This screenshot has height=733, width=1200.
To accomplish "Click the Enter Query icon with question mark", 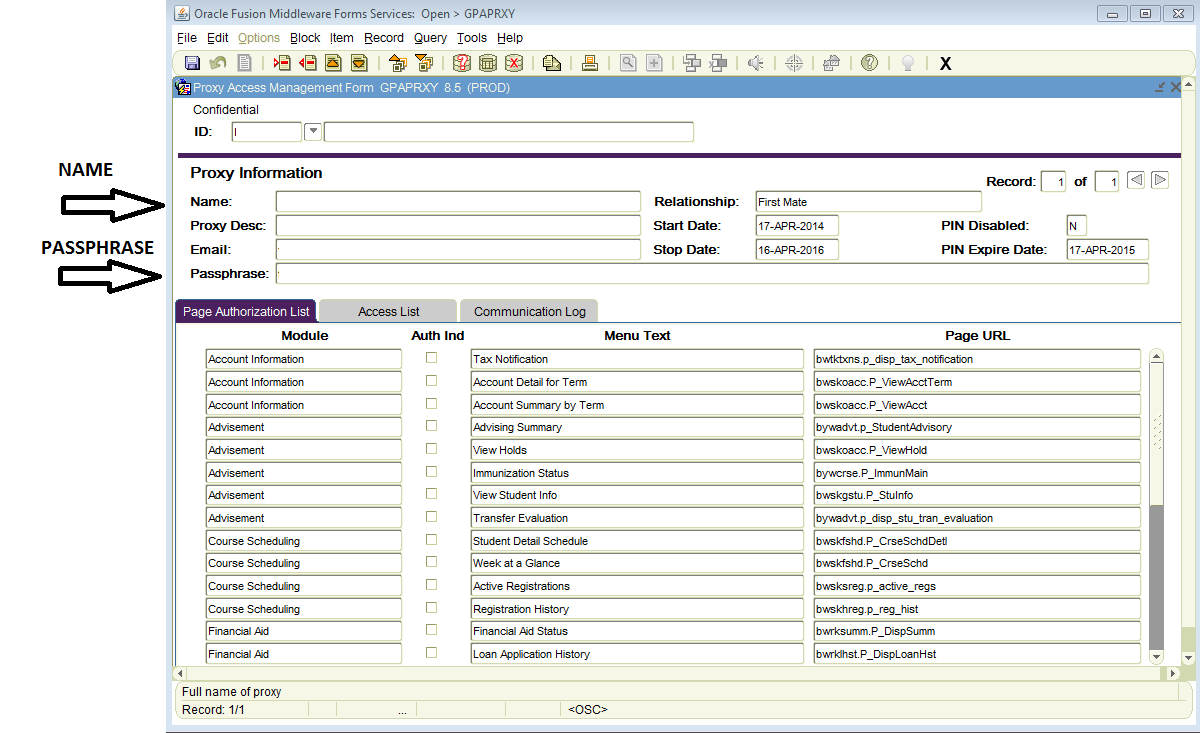I will coord(461,63).
